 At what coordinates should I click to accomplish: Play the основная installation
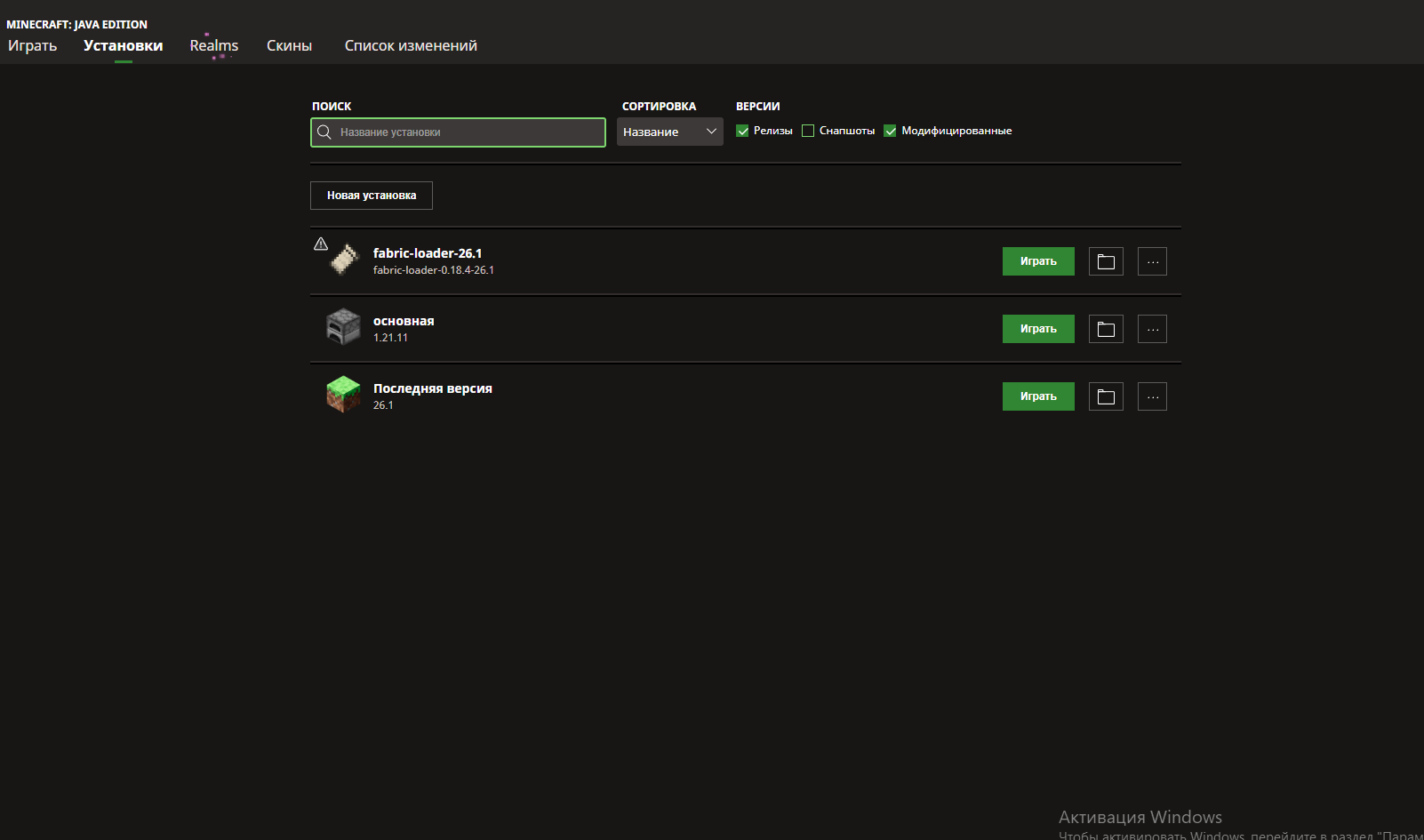1038,329
